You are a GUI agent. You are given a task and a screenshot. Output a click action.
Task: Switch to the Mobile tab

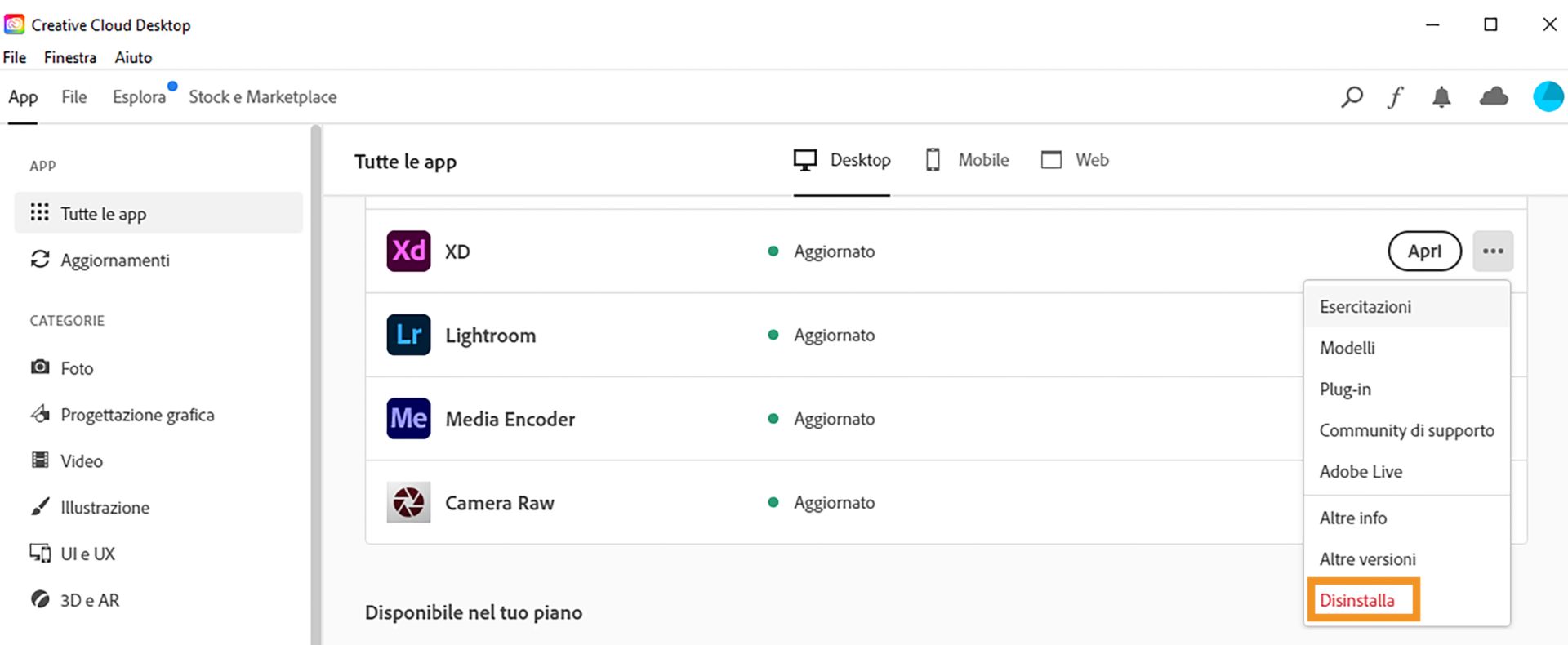[x=968, y=160]
